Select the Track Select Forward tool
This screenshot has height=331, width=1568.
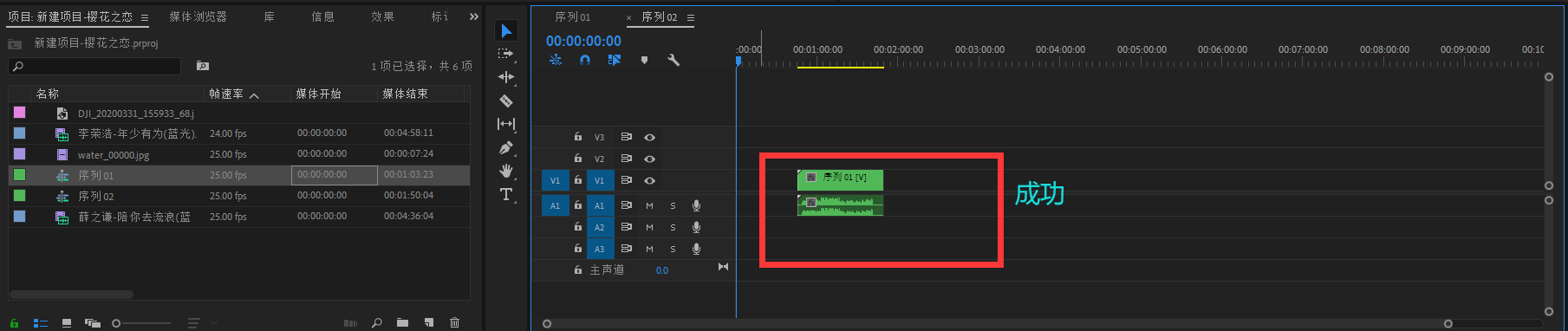(505, 54)
